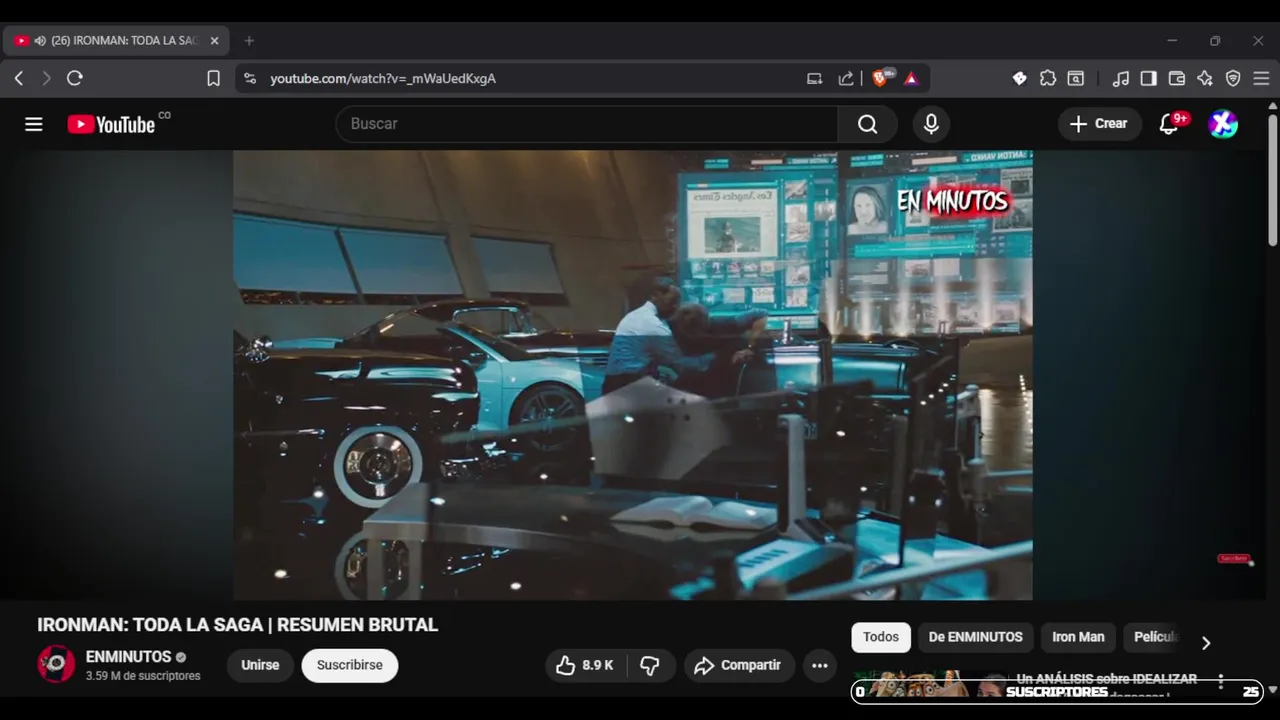Screen dimensions: 1280x720
Task: Open the Brave Wallet icon
Action: 1177,78
